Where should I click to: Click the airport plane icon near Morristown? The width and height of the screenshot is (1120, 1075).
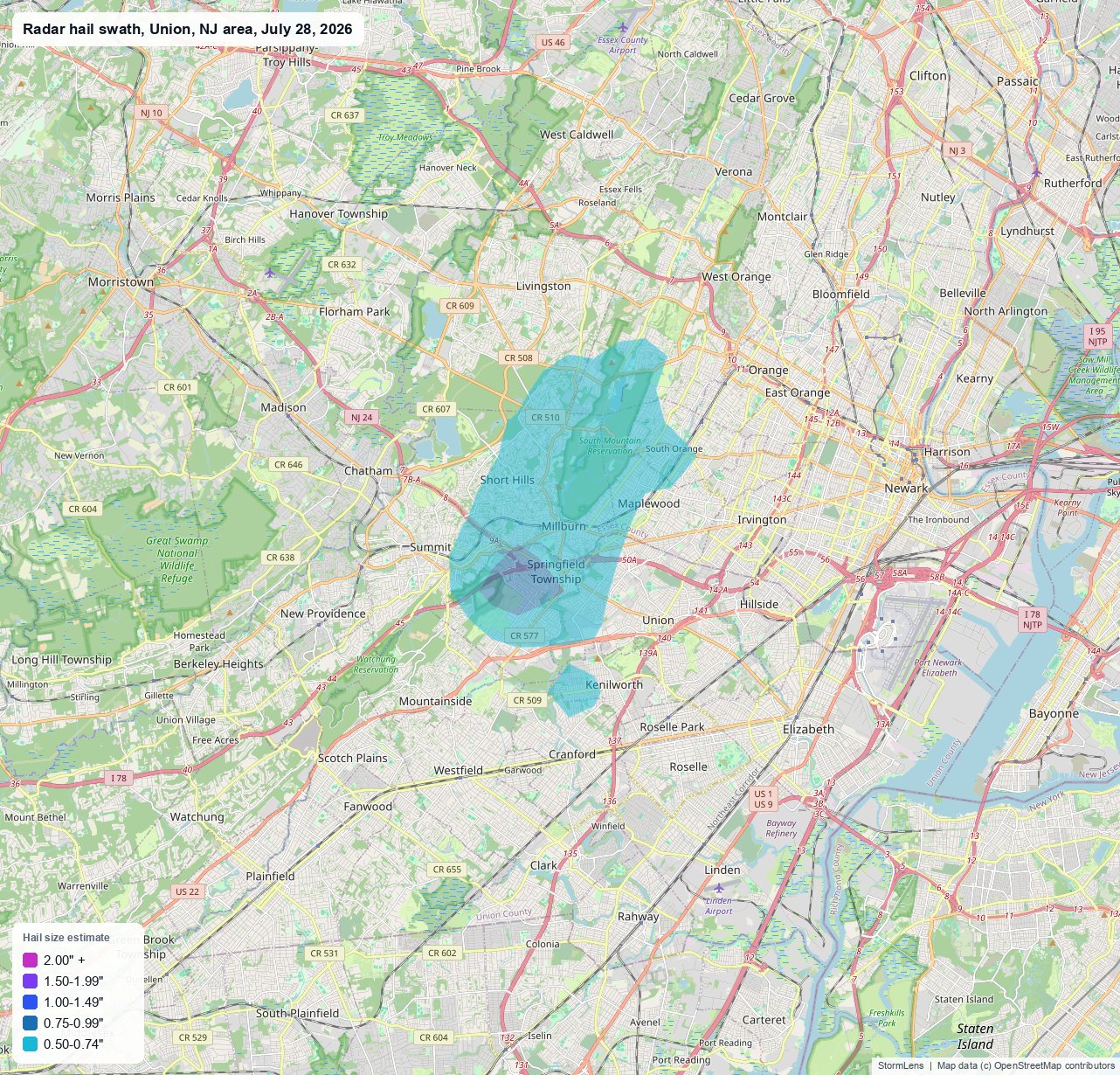(x=270, y=273)
